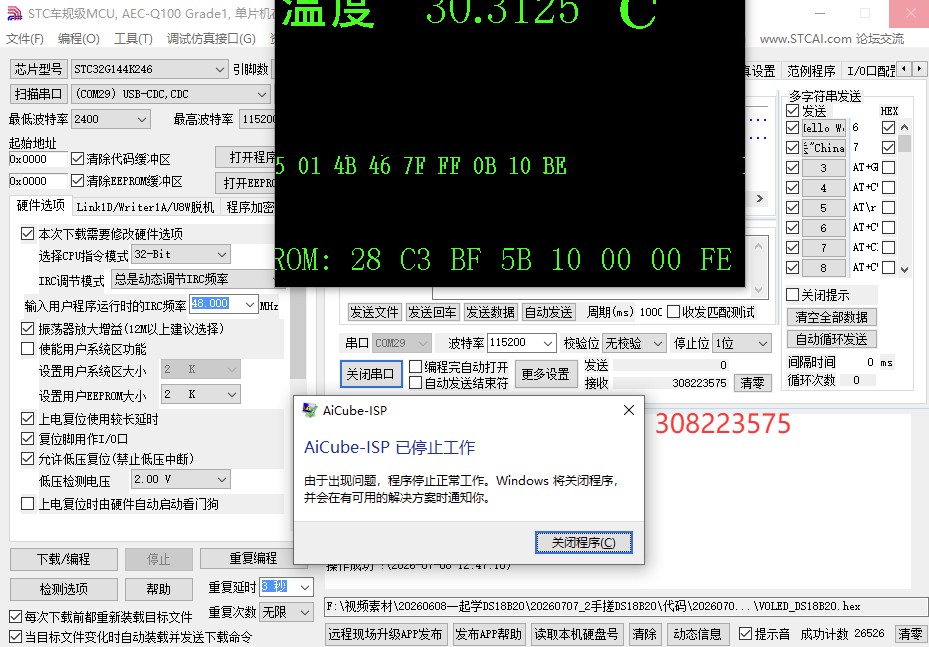Click the 扫描串口 button
This screenshot has height=647, width=929.
click(x=39, y=94)
